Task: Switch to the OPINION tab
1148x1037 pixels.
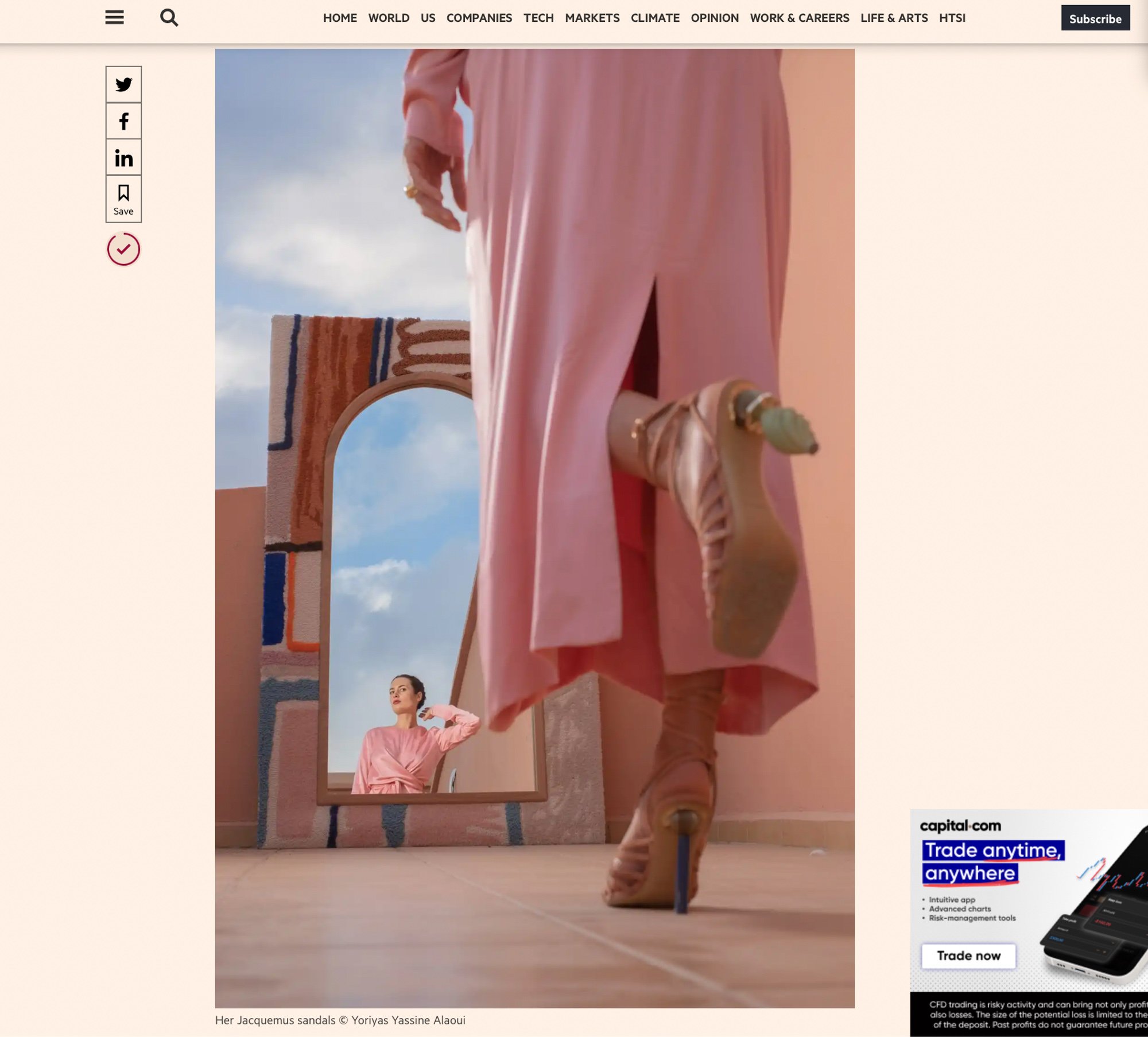Action: click(714, 18)
